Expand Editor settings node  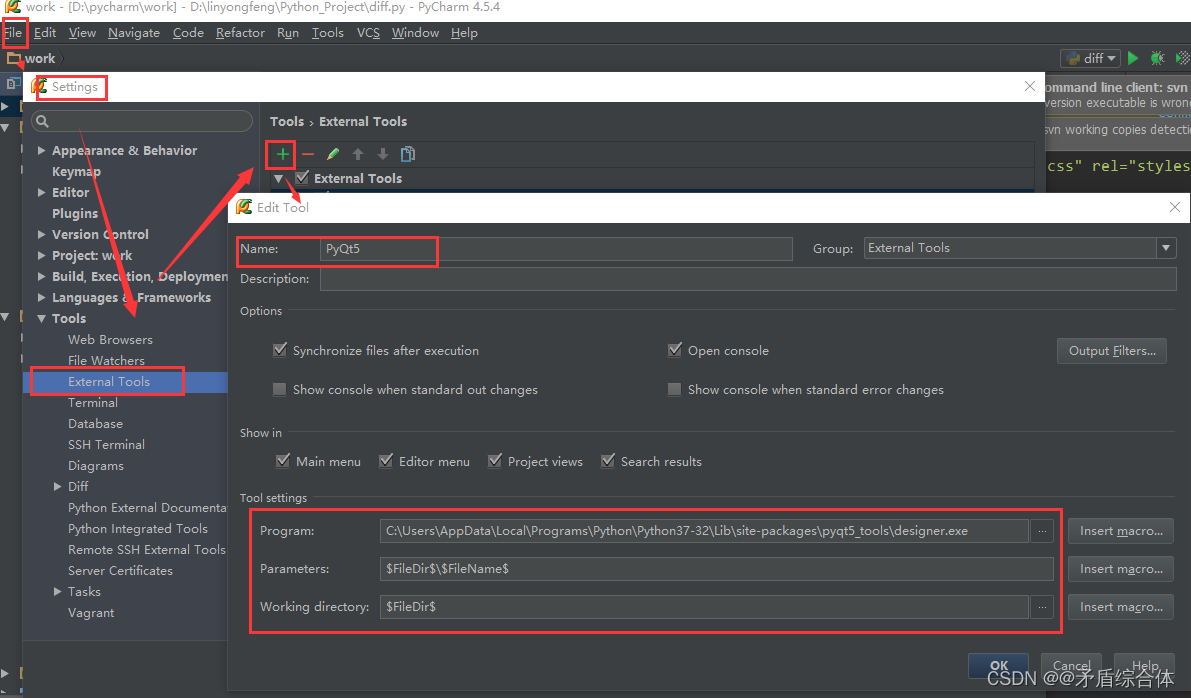pos(41,192)
